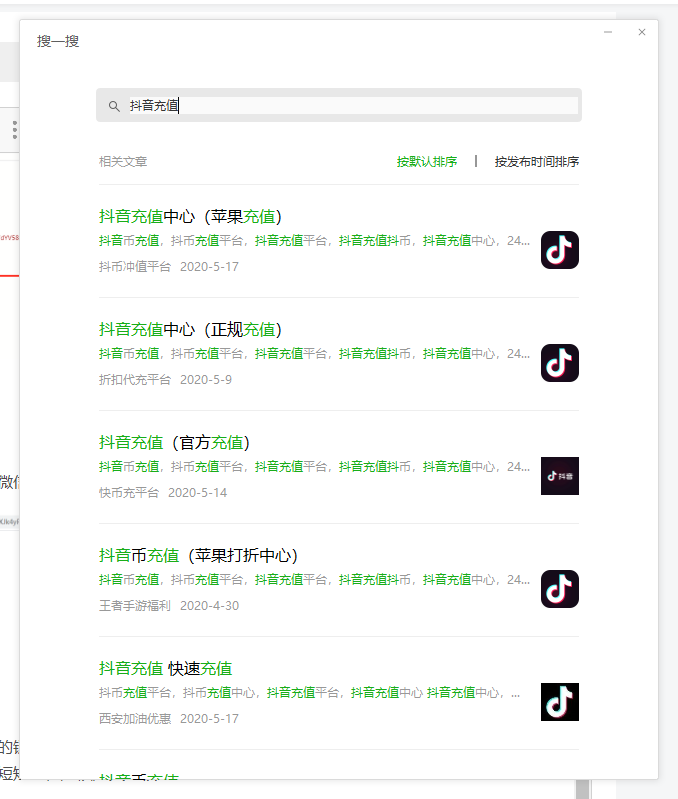Click the magnifier search icon in search box
The image size is (678, 799).
click(114, 106)
